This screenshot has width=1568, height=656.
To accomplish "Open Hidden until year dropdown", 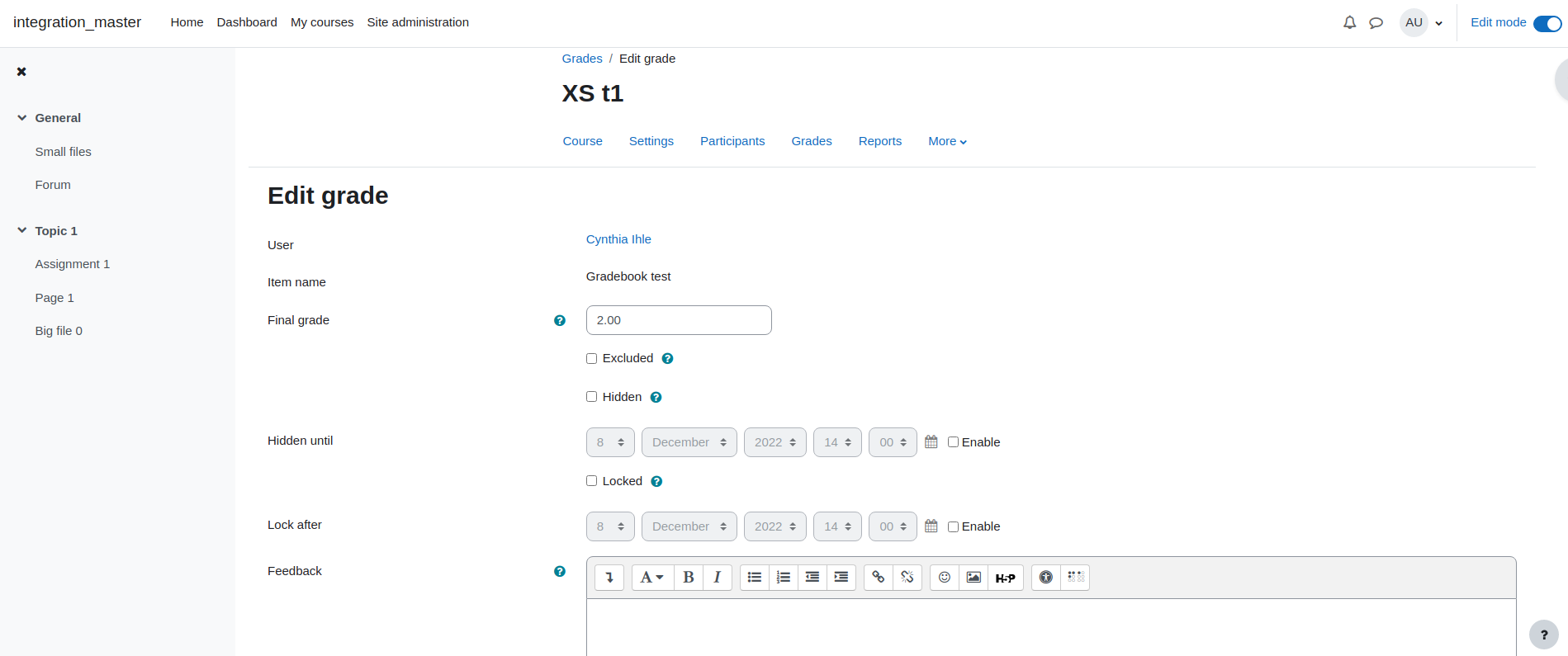I will (775, 442).
